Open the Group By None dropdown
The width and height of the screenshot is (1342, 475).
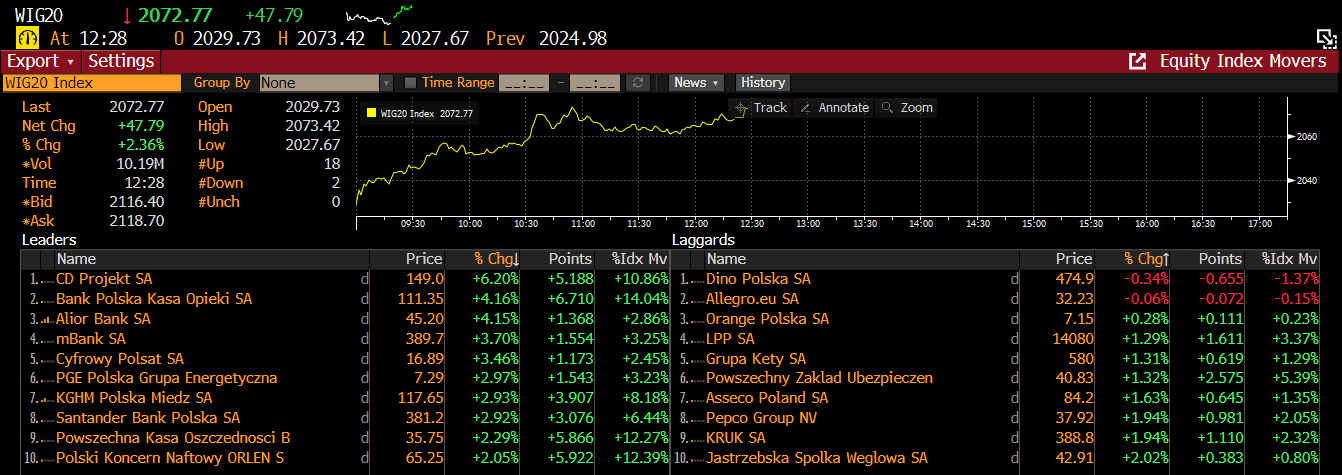coord(326,83)
